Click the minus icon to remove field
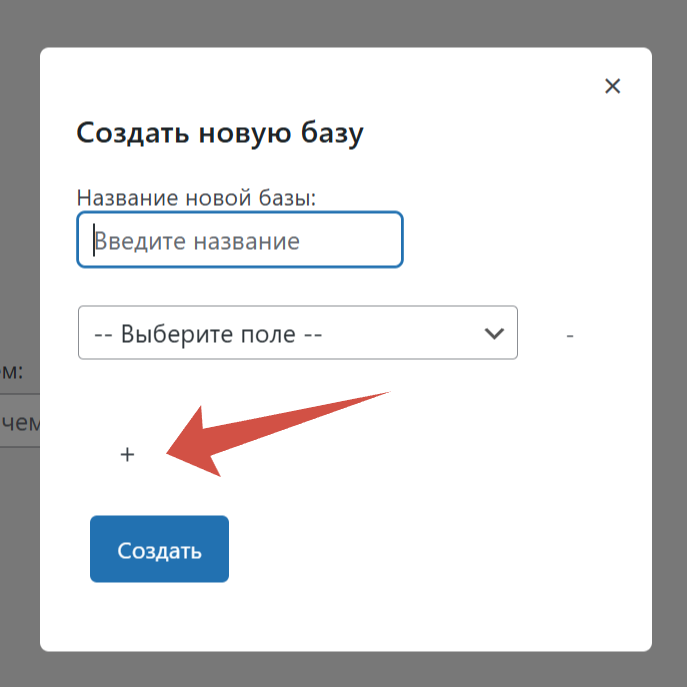 (569, 335)
